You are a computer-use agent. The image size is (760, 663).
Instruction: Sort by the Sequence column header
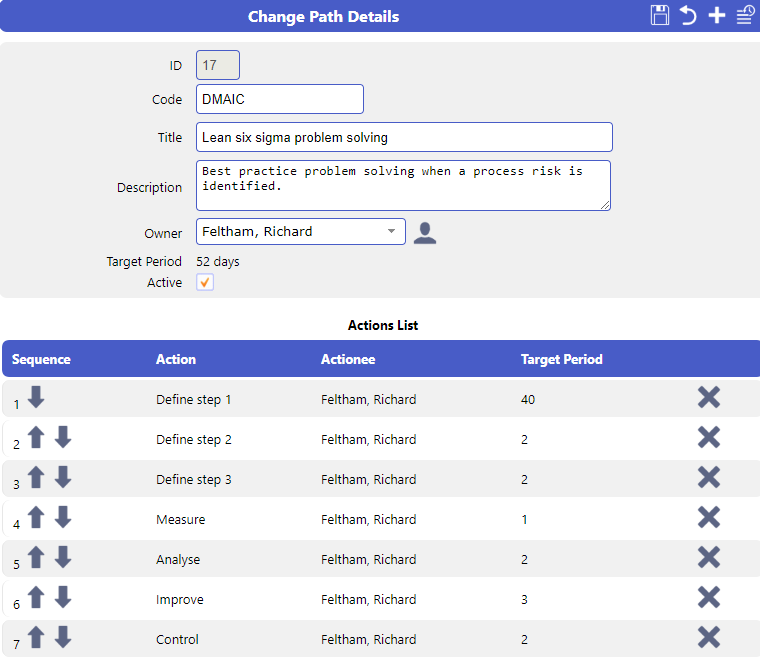pos(41,359)
